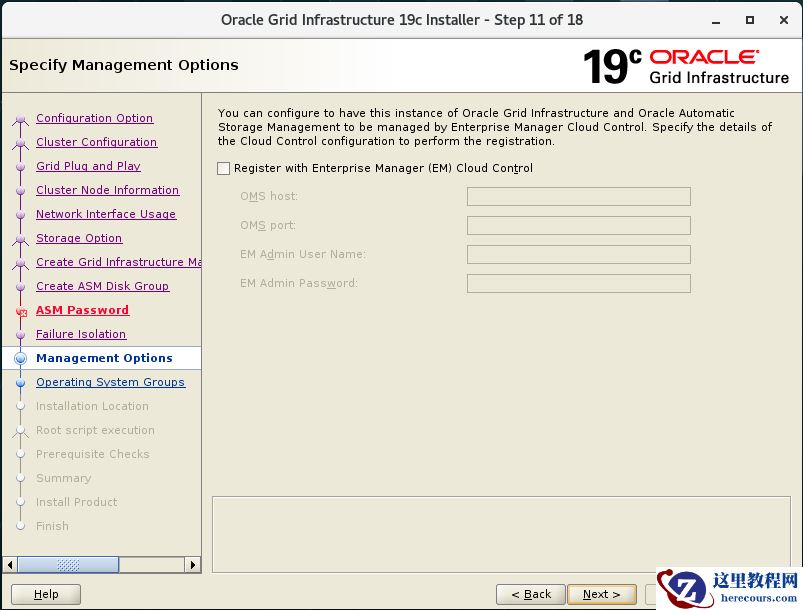
Task: Click the Prerequisite Checks disabled step
Action: coord(93,454)
